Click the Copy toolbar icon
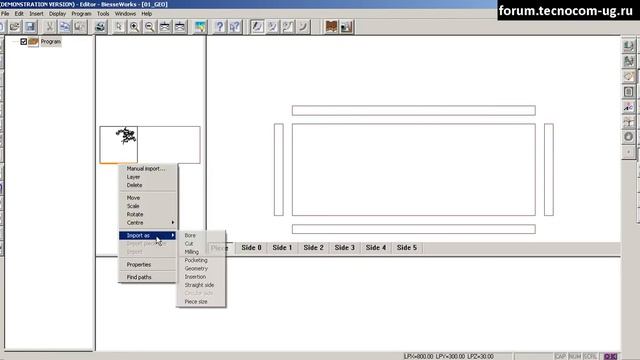Screen dimensions: 640x360 [65, 27]
